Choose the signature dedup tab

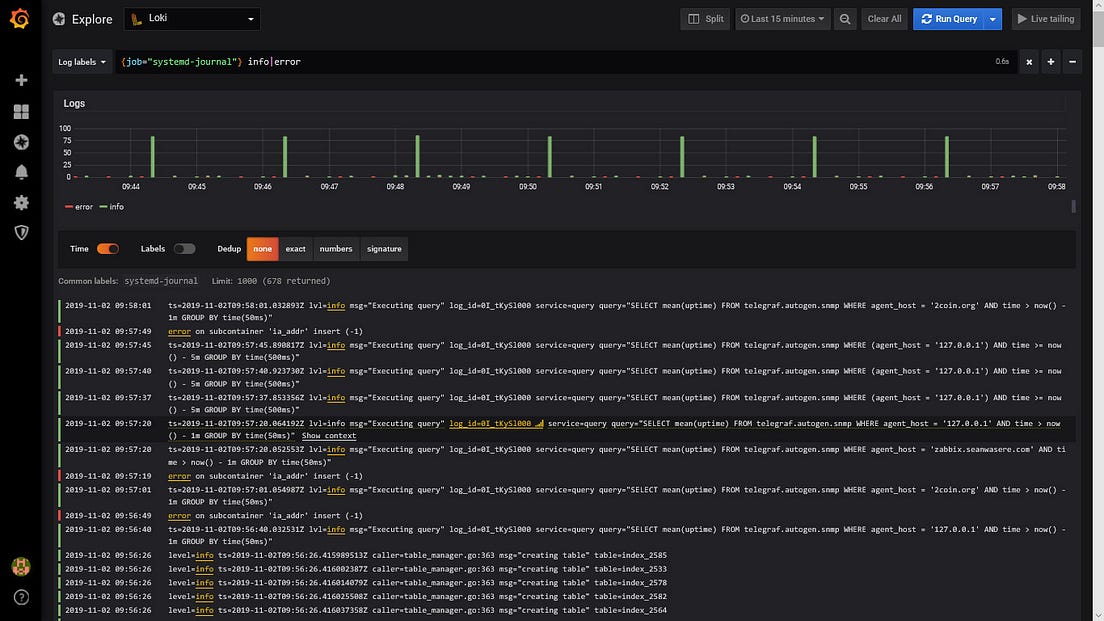[x=384, y=249]
